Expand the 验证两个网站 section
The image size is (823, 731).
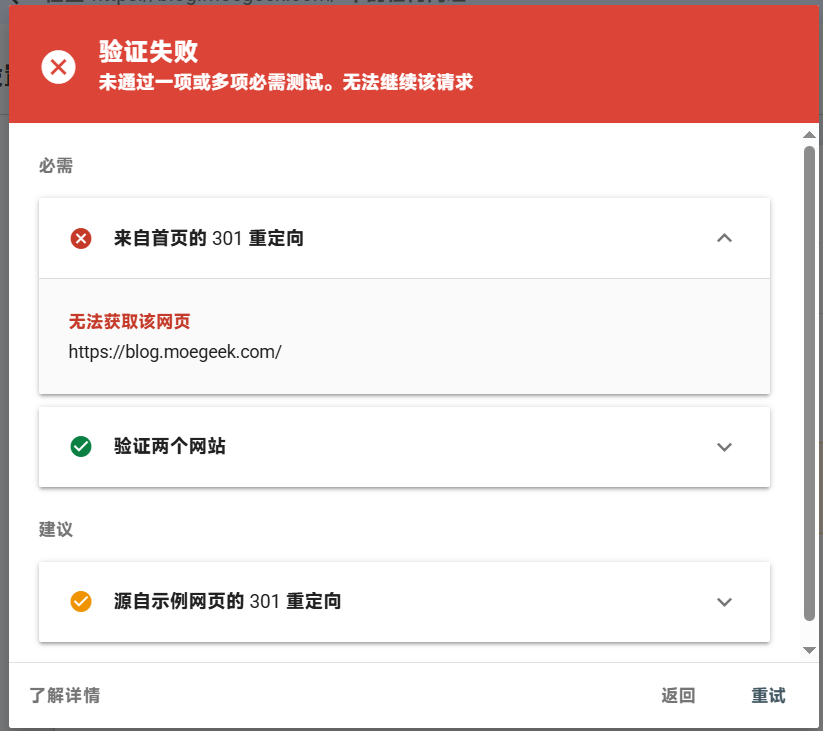(x=724, y=447)
